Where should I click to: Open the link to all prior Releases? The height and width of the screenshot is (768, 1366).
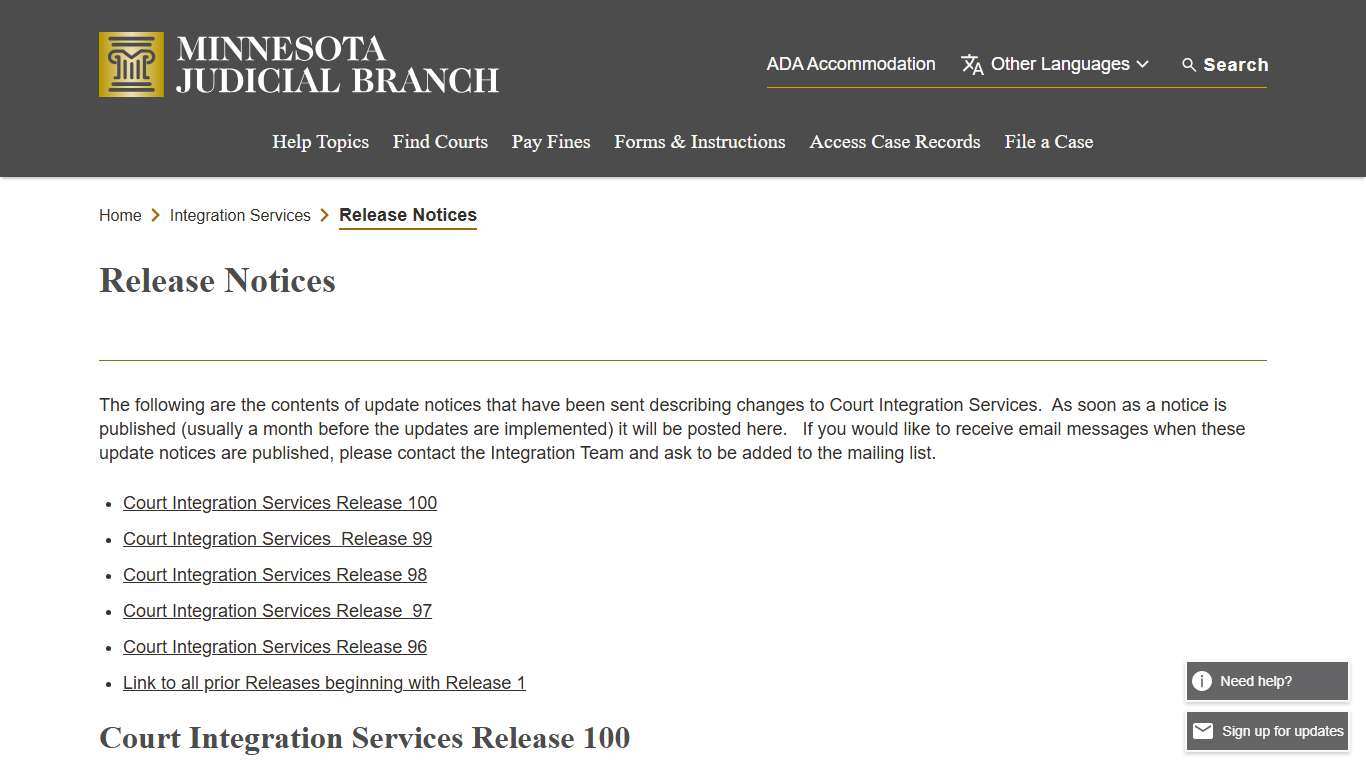pyautogui.click(x=324, y=683)
